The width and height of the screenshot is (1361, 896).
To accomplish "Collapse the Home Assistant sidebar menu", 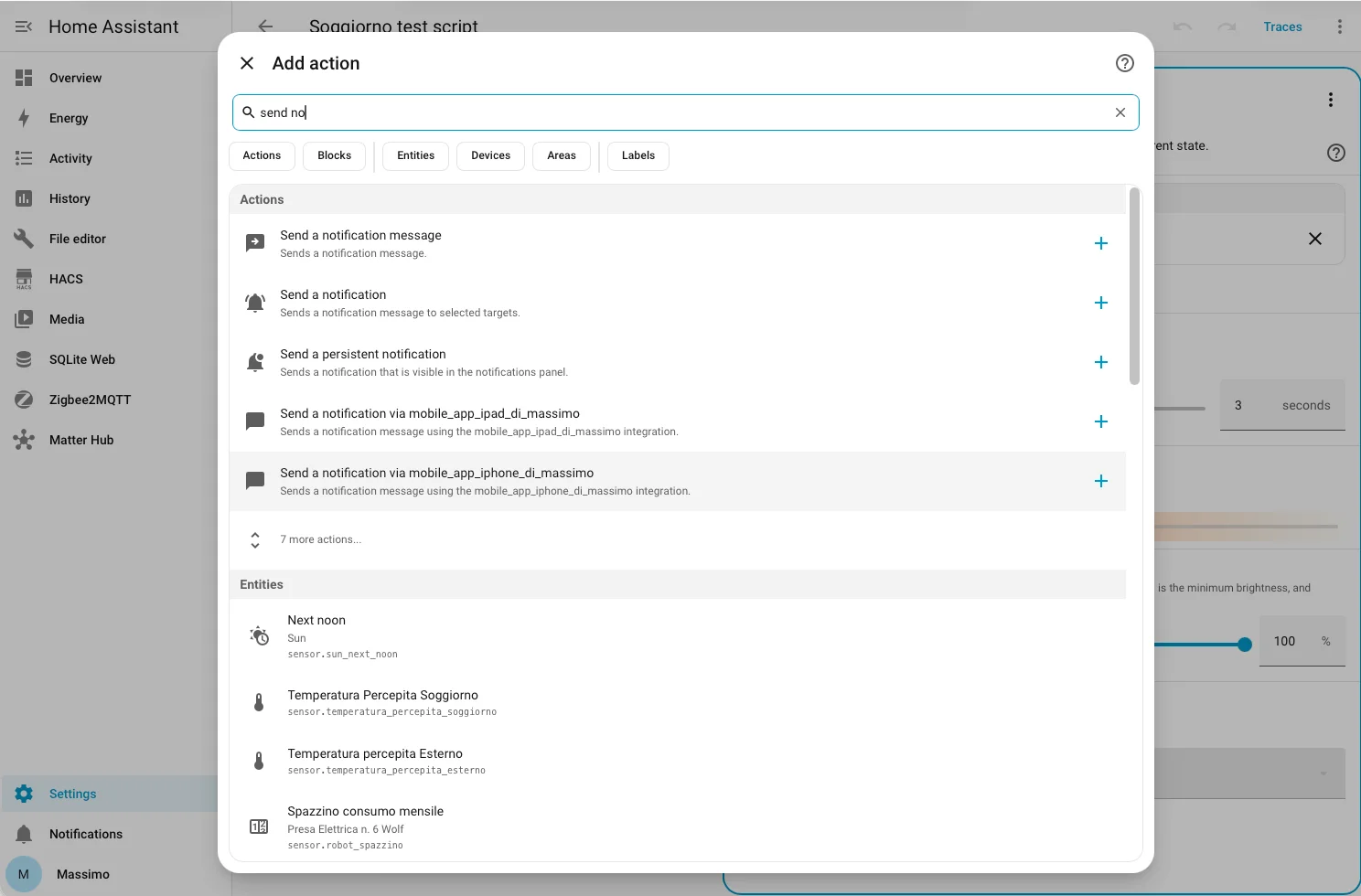I will point(24,27).
